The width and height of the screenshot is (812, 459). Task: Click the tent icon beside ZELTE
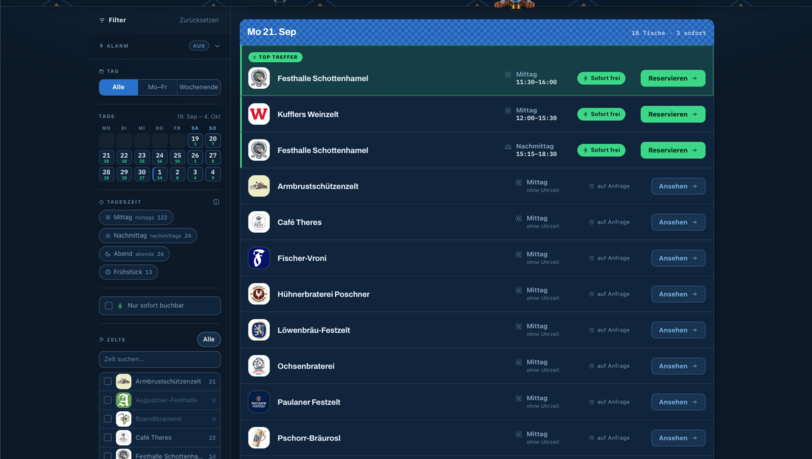[x=101, y=340]
